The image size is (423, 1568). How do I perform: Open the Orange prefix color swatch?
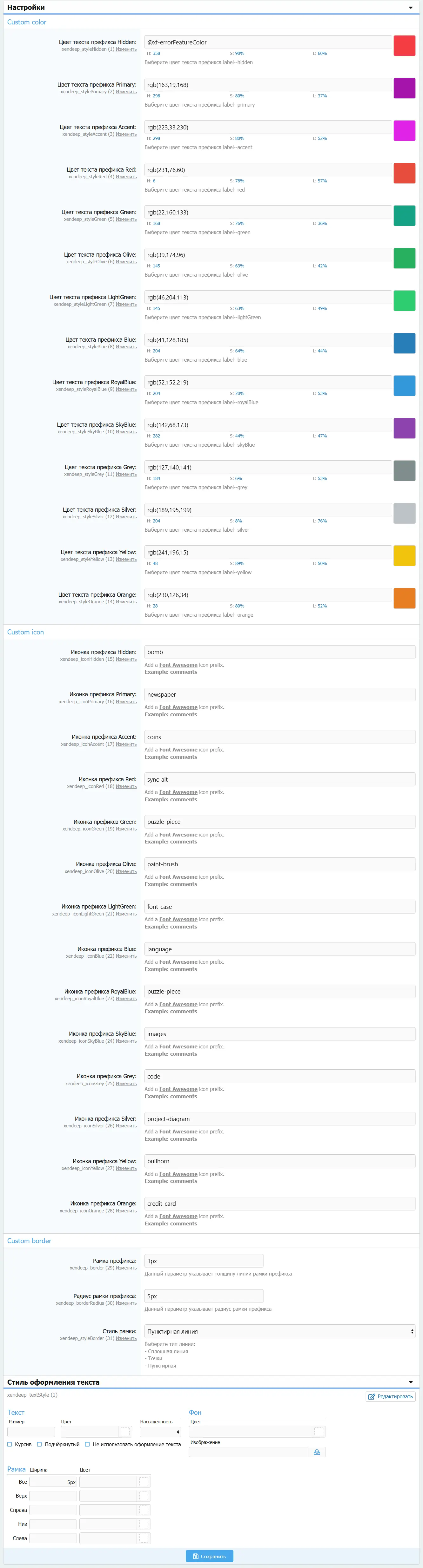click(404, 598)
